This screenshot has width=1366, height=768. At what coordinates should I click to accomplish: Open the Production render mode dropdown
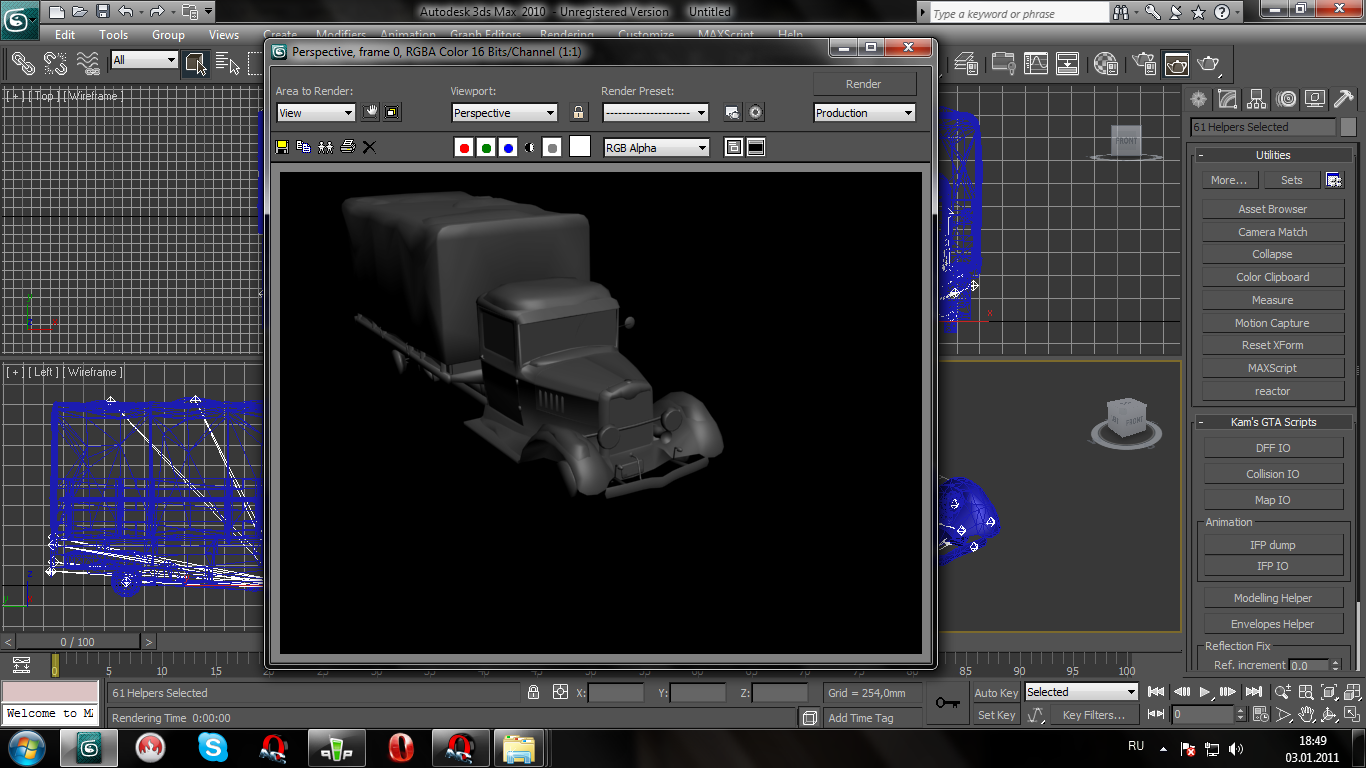click(x=864, y=113)
